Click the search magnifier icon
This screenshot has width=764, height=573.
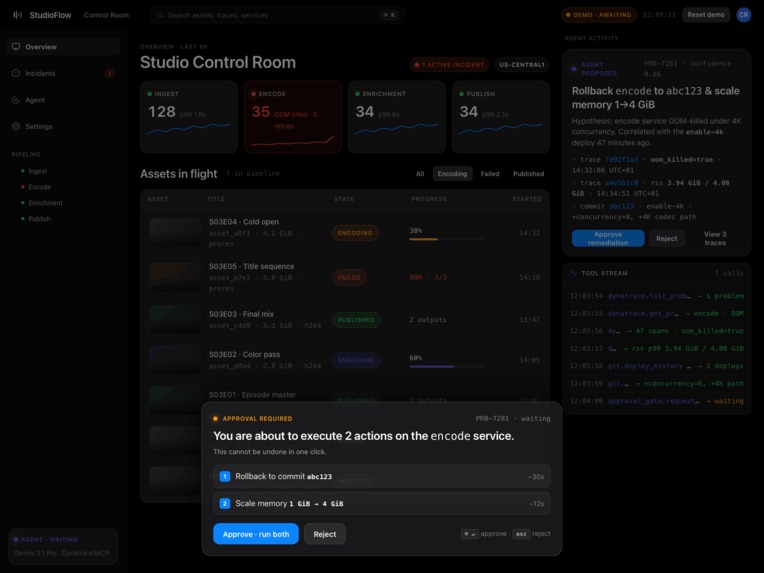[x=160, y=15]
